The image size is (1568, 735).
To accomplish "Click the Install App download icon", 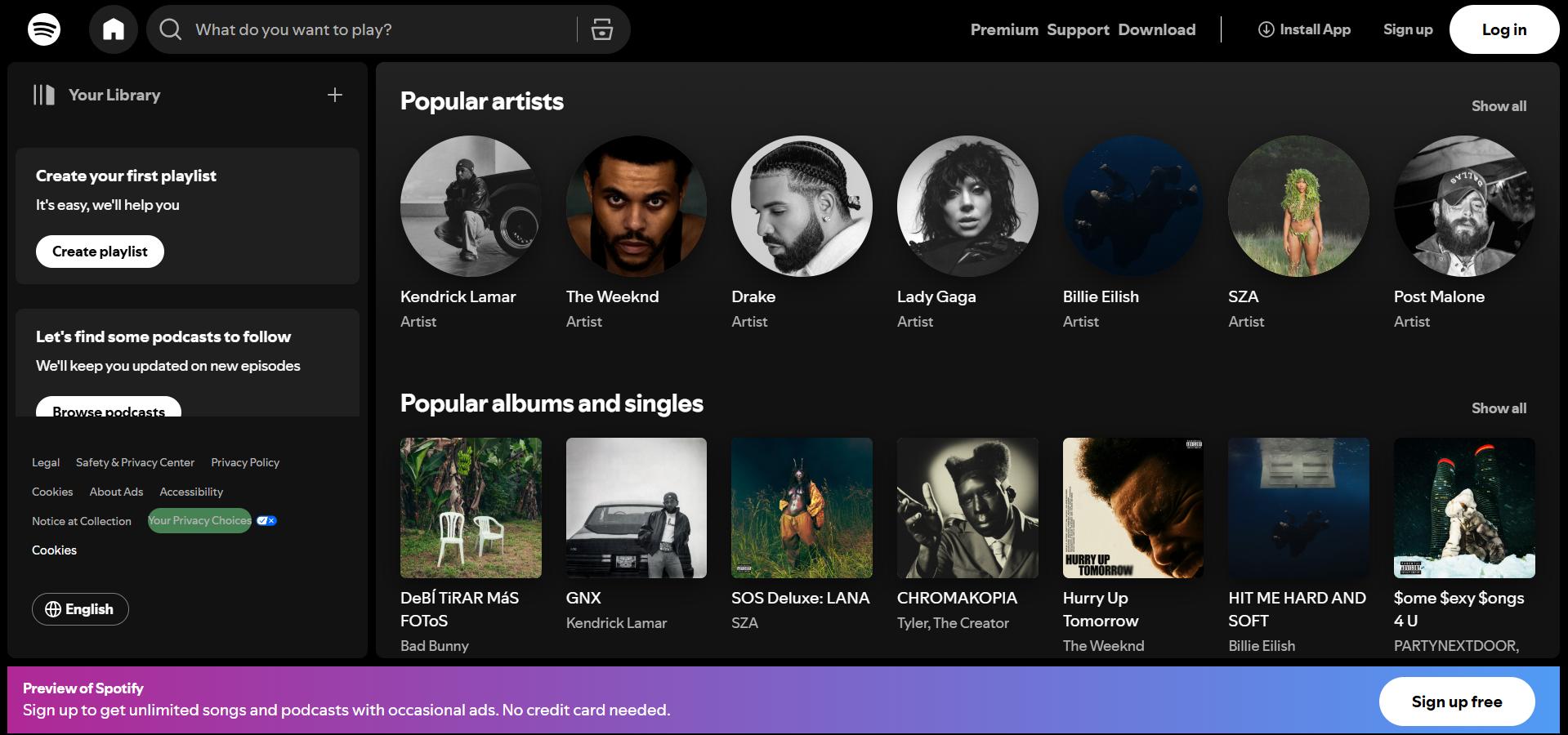I will (1266, 30).
